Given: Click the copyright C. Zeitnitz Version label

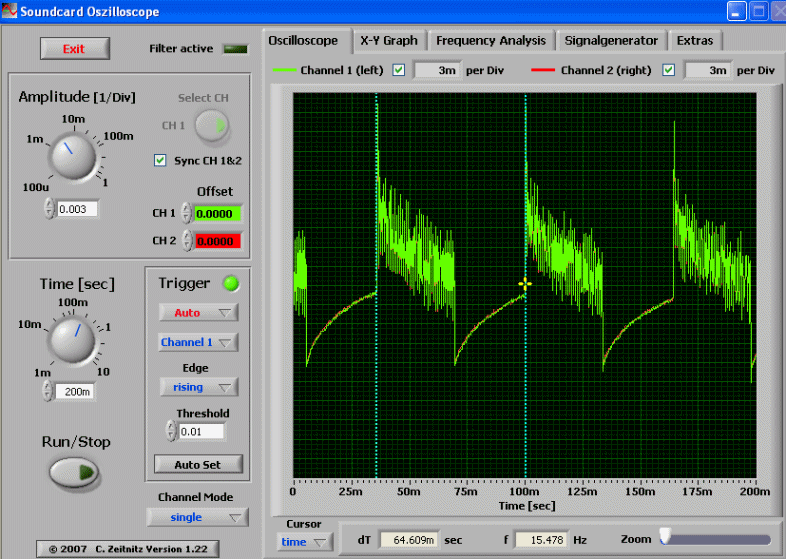Looking at the screenshot, I should pyautogui.click(x=128, y=549).
